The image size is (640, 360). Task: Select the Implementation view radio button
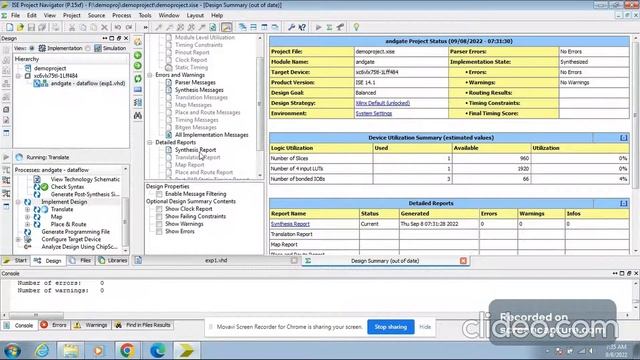(x=32, y=48)
